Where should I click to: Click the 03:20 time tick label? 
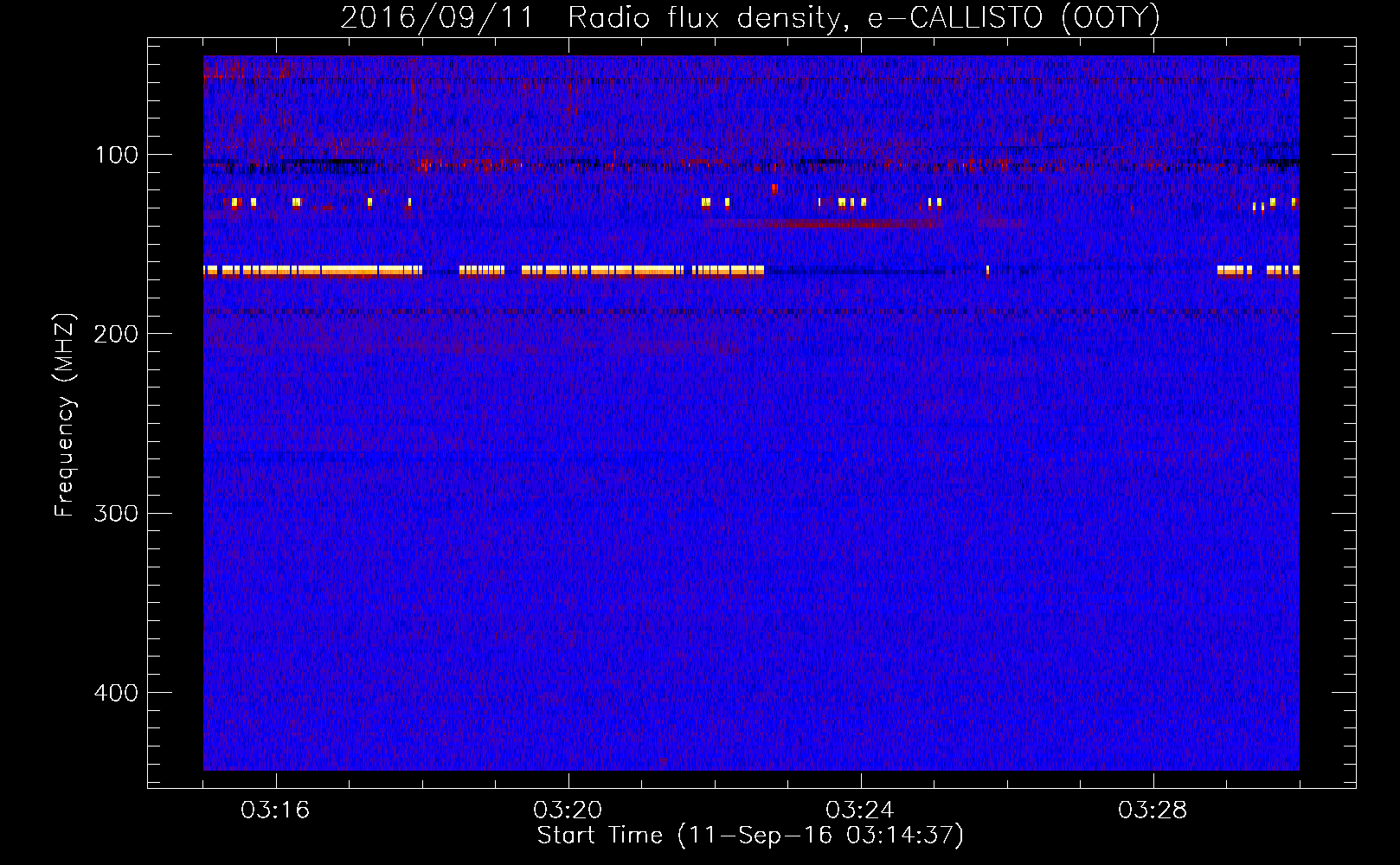tap(568, 811)
